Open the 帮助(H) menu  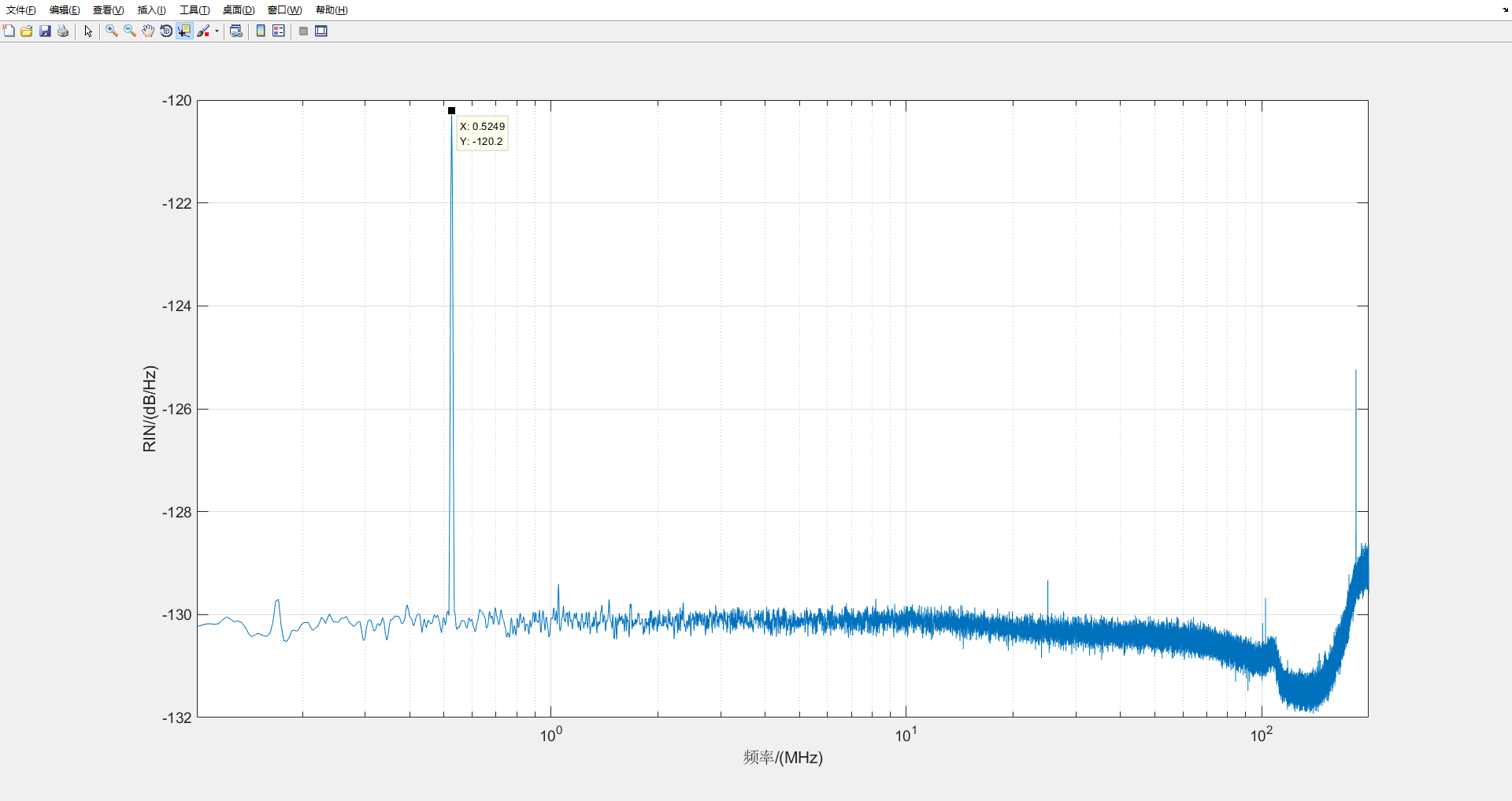(x=332, y=10)
